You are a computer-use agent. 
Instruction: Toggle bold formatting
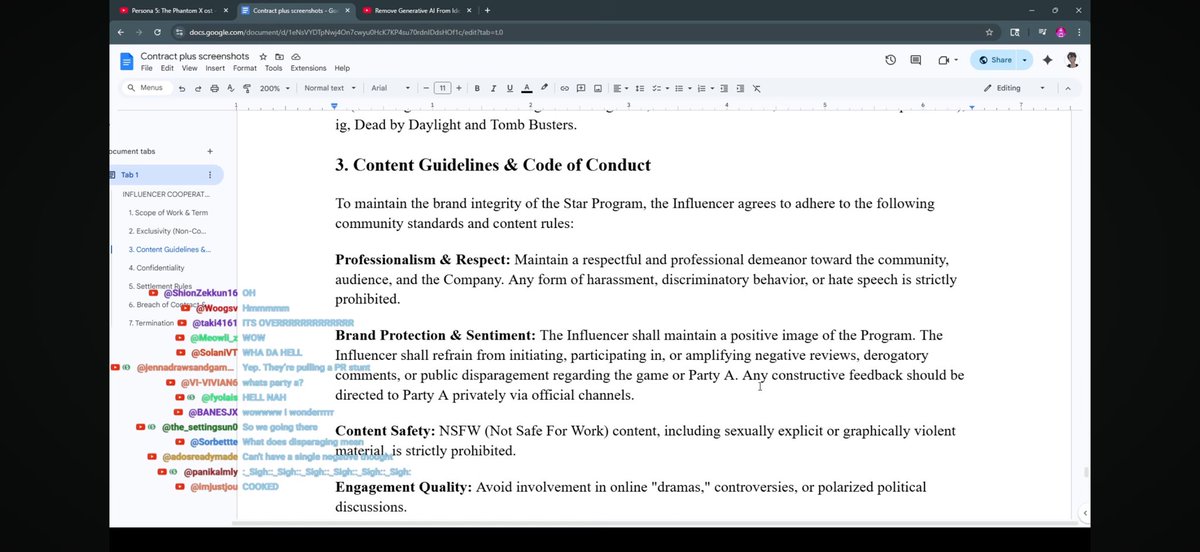pyautogui.click(x=478, y=88)
